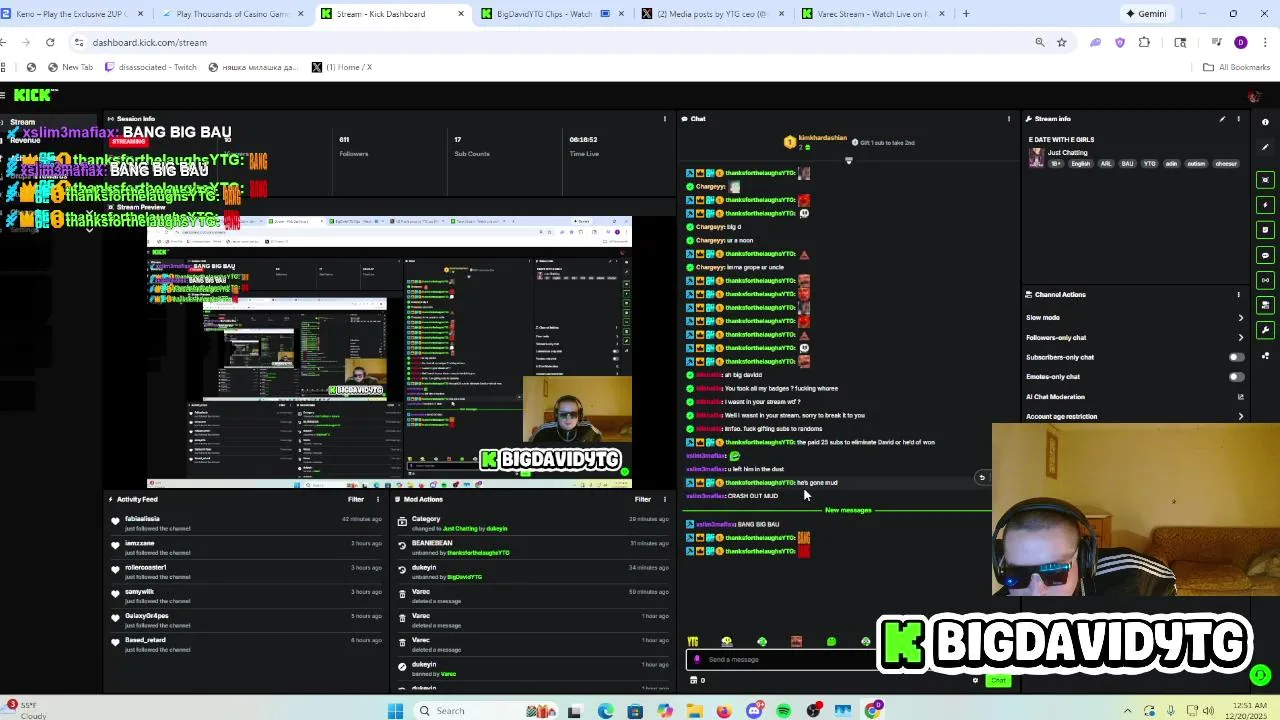Click the Stream Preview video thumbnail
Viewport: 1280px width, 720px height.
(389, 351)
